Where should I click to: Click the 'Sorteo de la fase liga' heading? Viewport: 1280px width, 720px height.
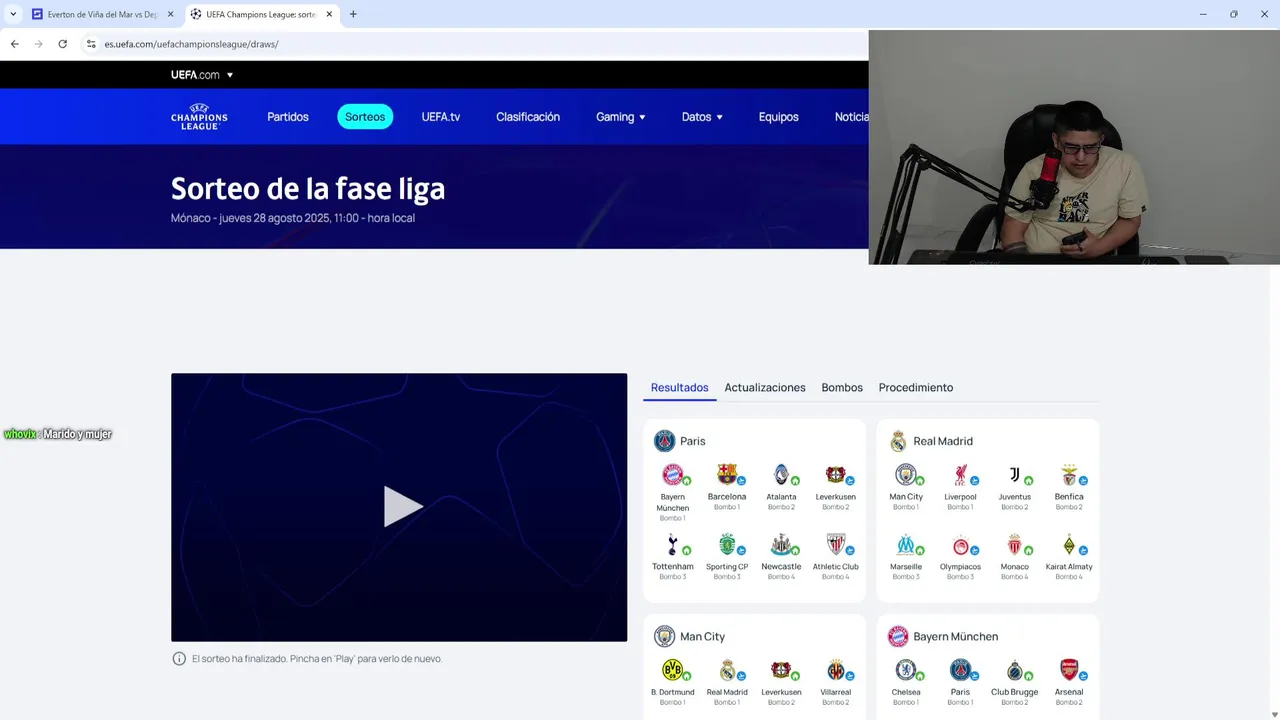coord(308,188)
